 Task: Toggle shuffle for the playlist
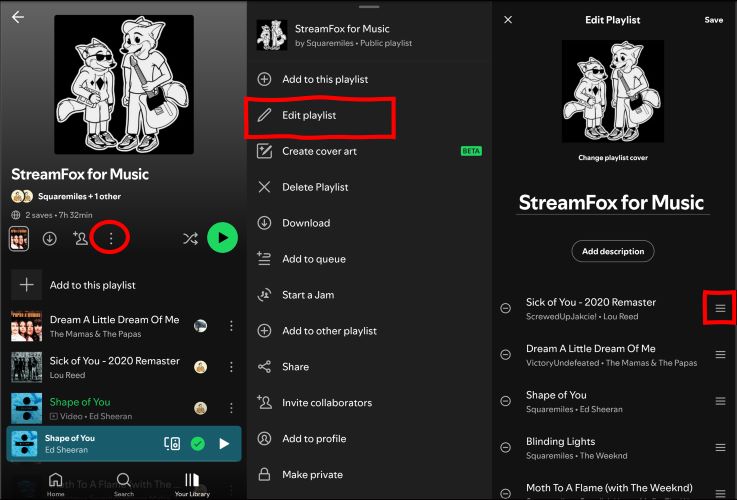tap(190, 239)
